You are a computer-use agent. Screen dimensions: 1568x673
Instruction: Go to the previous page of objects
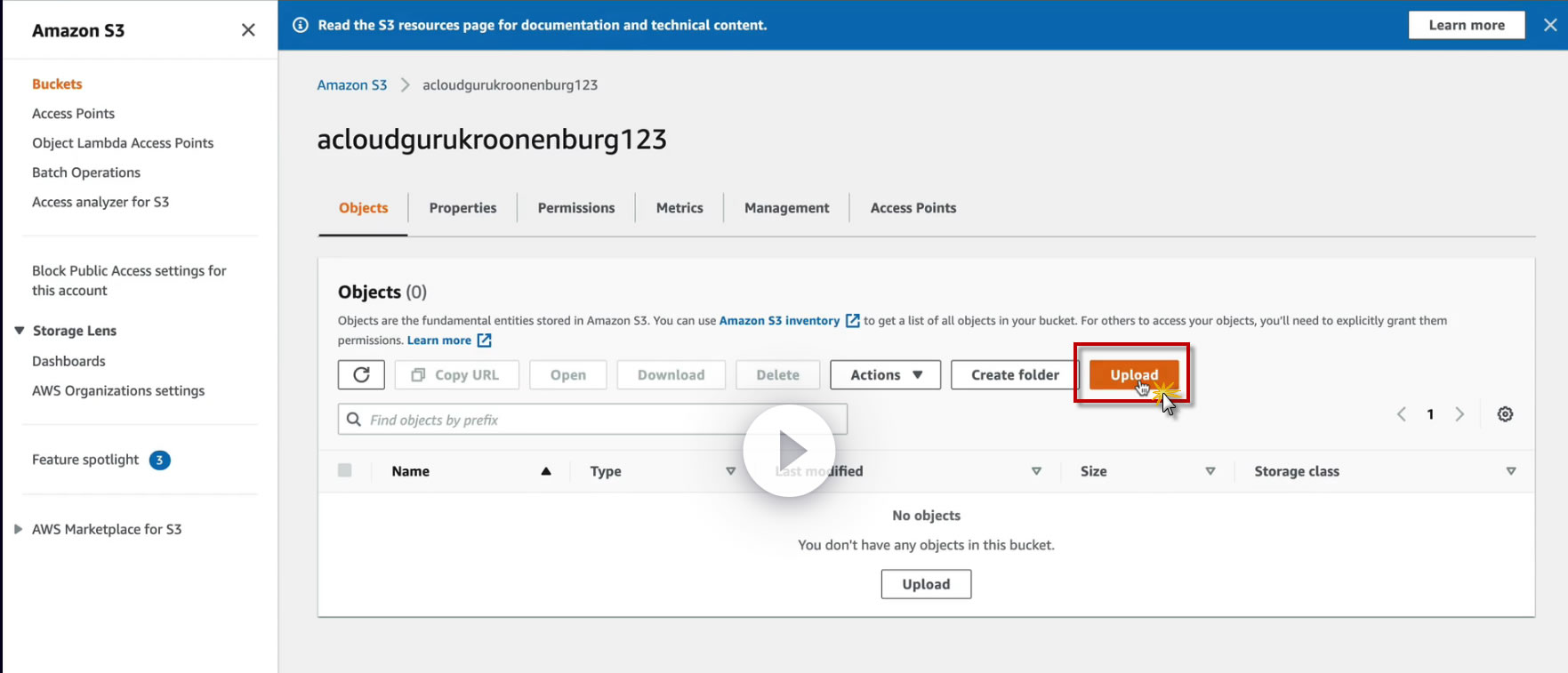click(x=1402, y=414)
